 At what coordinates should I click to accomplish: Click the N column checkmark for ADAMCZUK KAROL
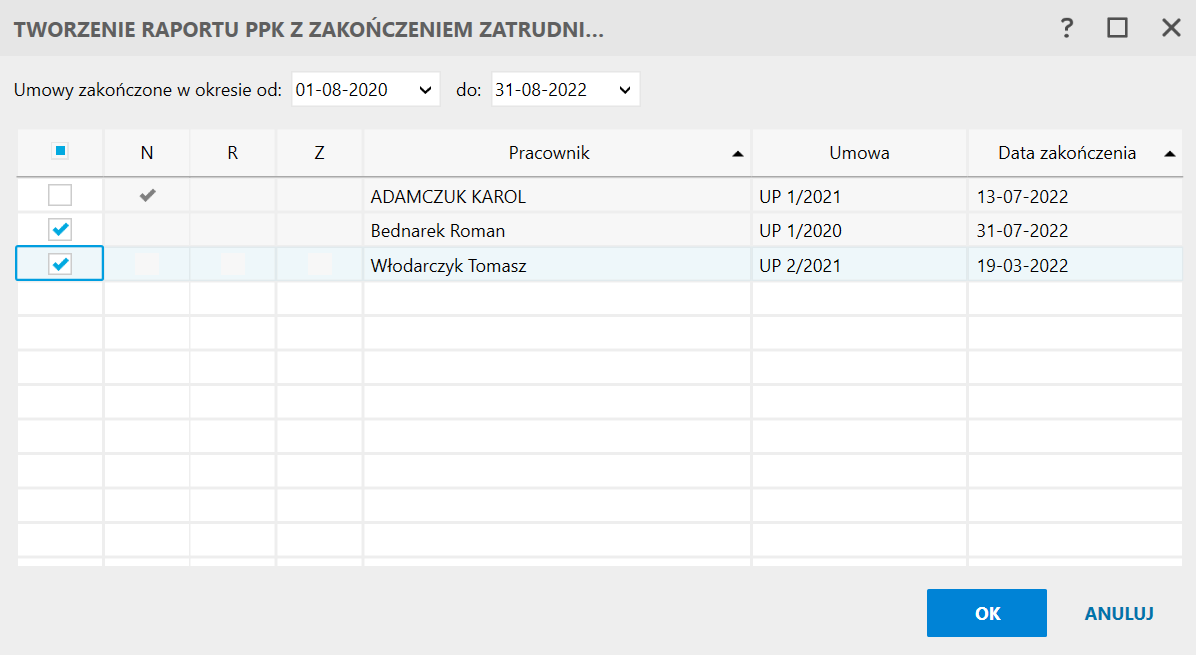(x=147, y=195)
